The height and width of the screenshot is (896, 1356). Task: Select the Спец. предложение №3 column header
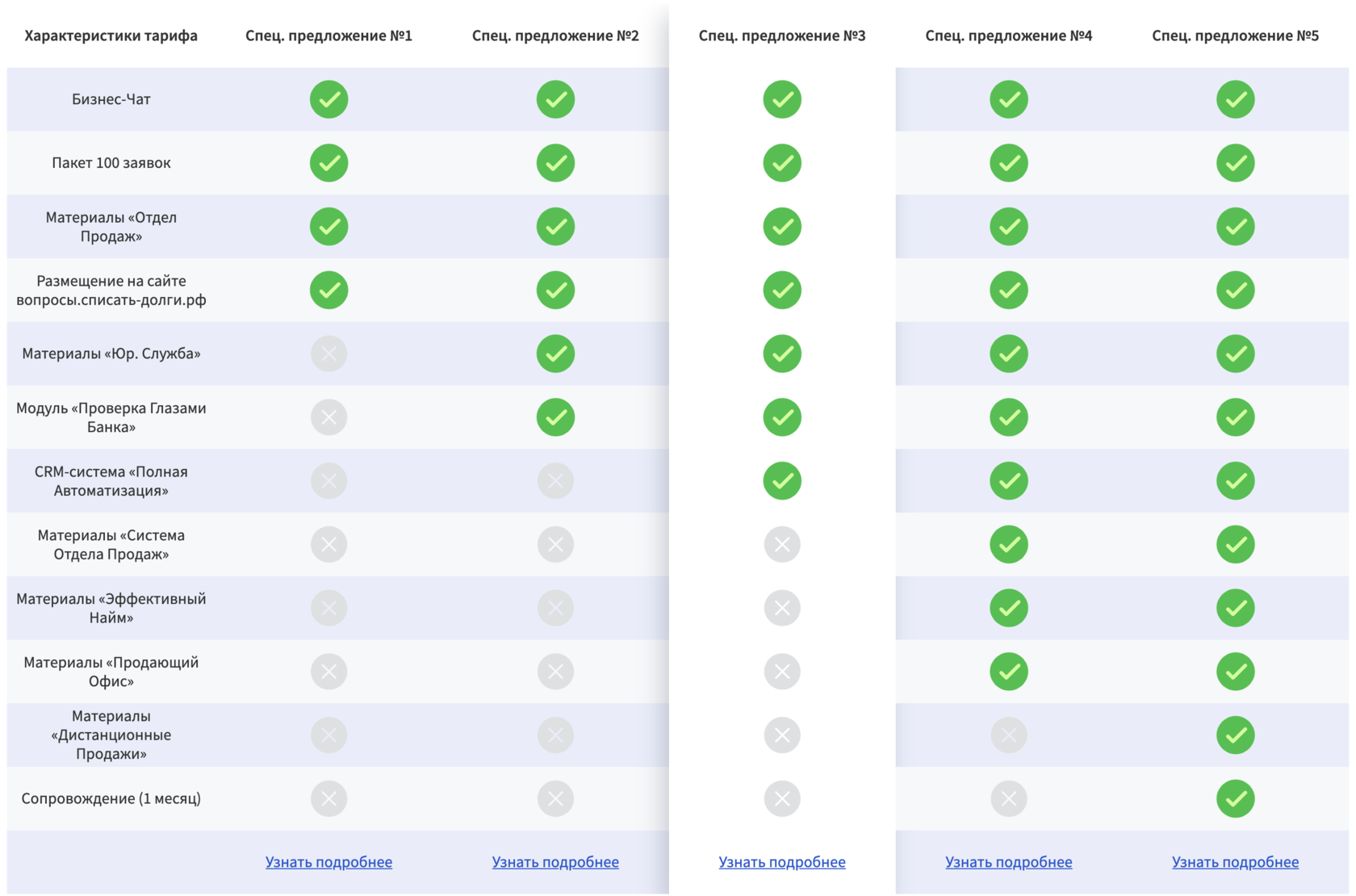click(782, 36)
